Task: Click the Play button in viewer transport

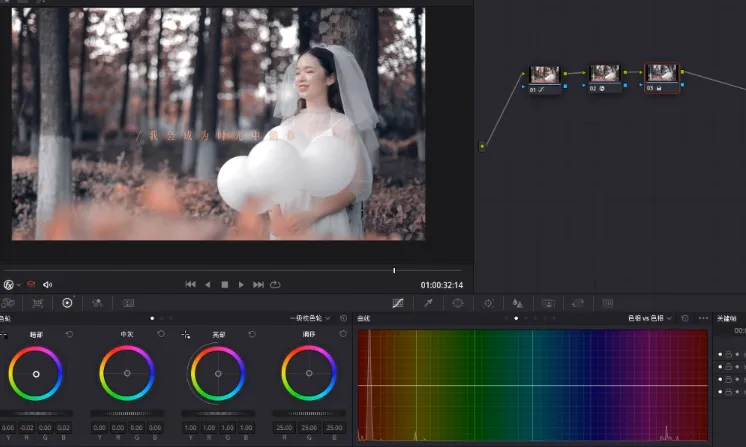Action: click(241, 285)
